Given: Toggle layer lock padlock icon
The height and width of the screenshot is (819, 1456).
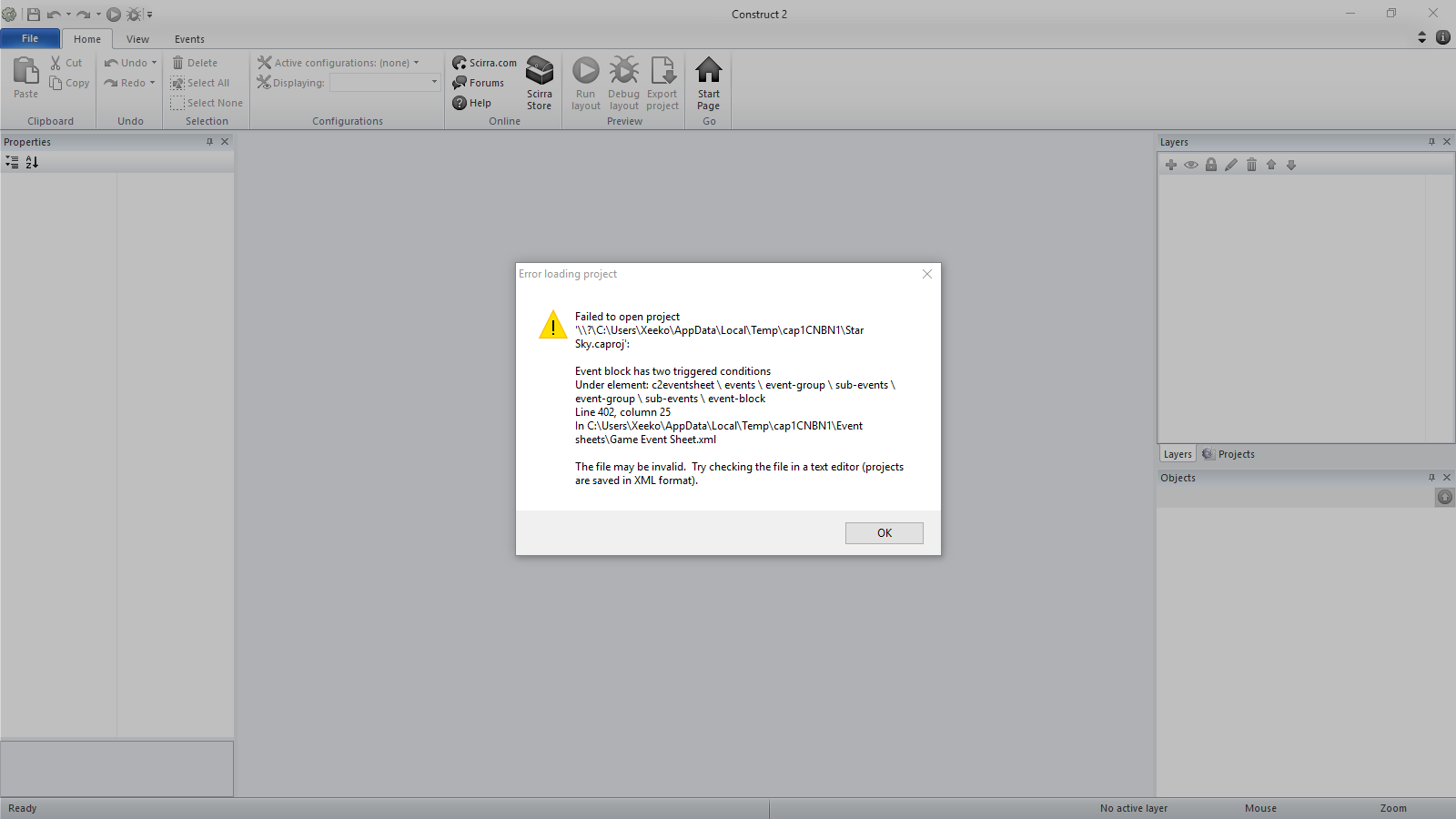Looking at the screenshot, I should click(x=1211, y=165).
